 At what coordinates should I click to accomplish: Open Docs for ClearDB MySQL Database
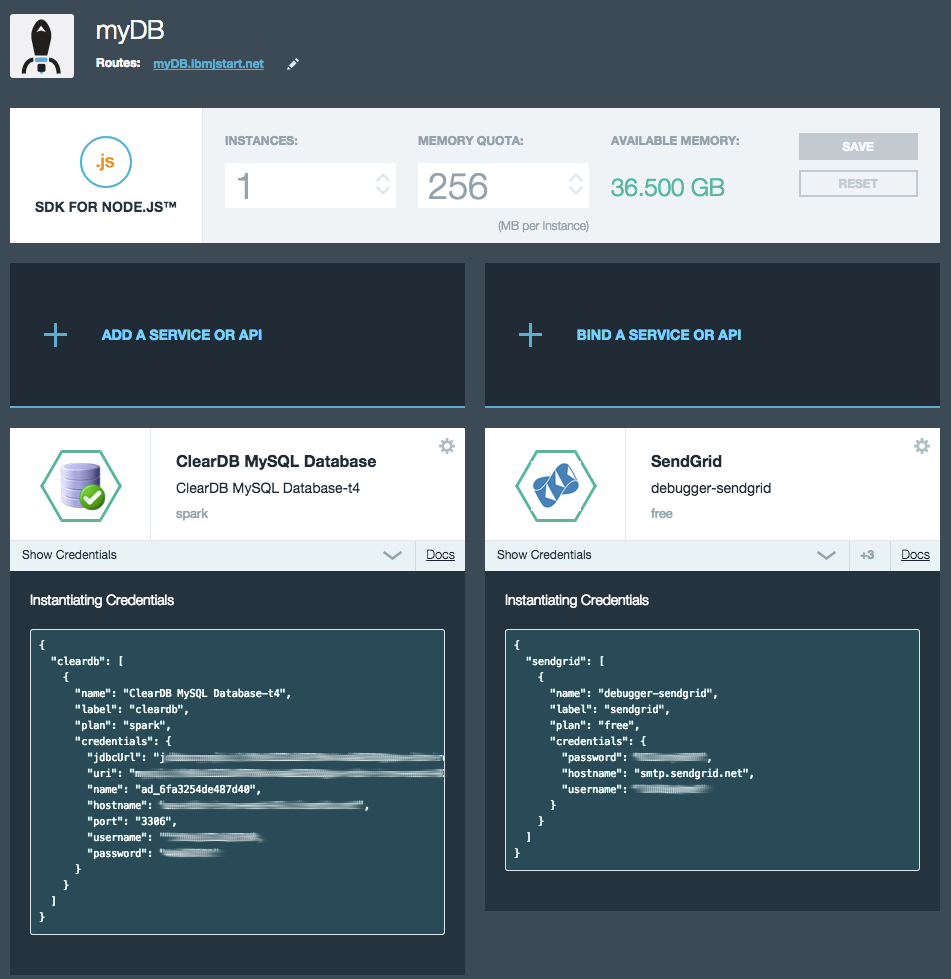[x=440, y=555]
